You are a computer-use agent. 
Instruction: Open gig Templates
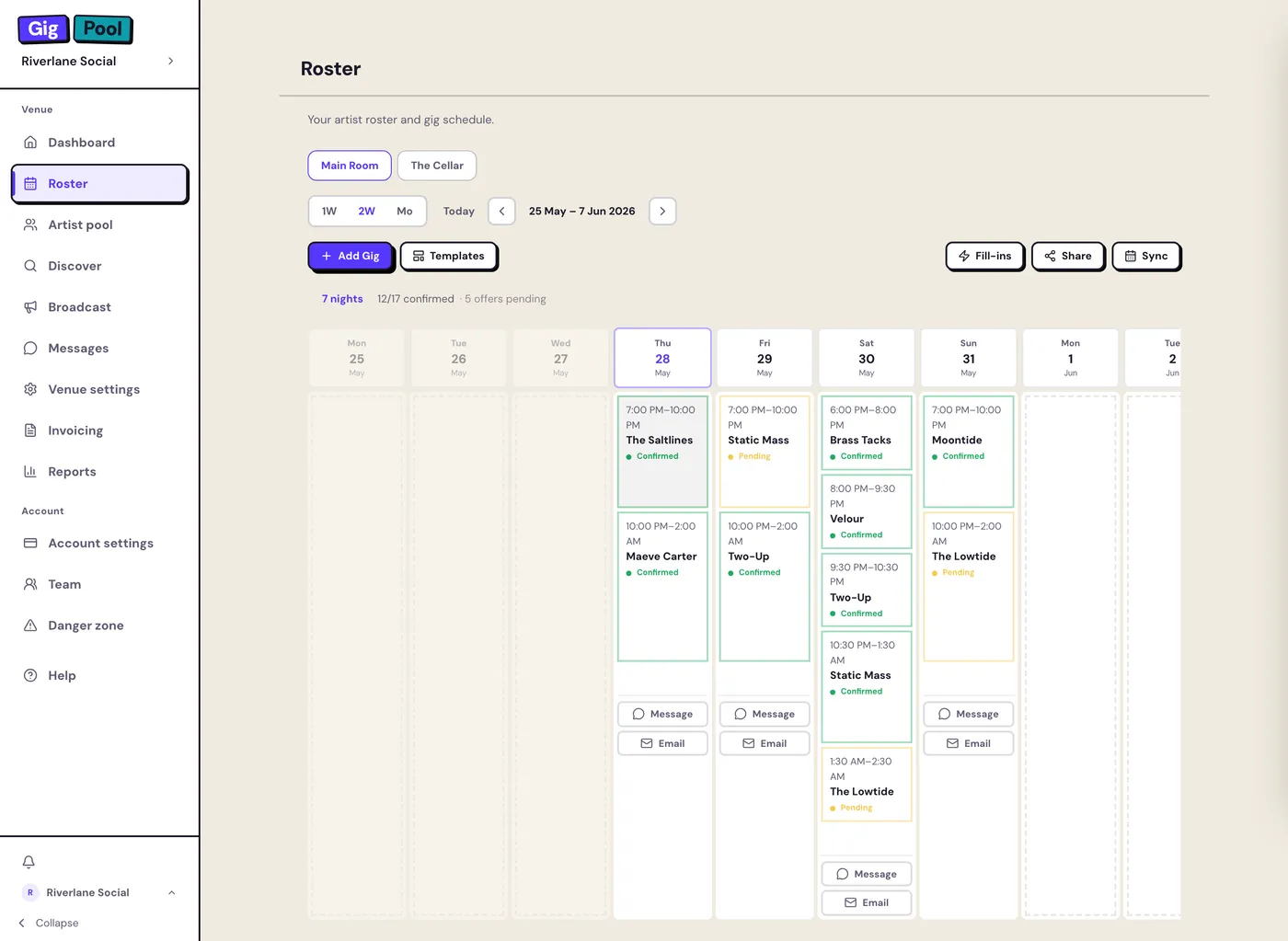click(449, 256)
